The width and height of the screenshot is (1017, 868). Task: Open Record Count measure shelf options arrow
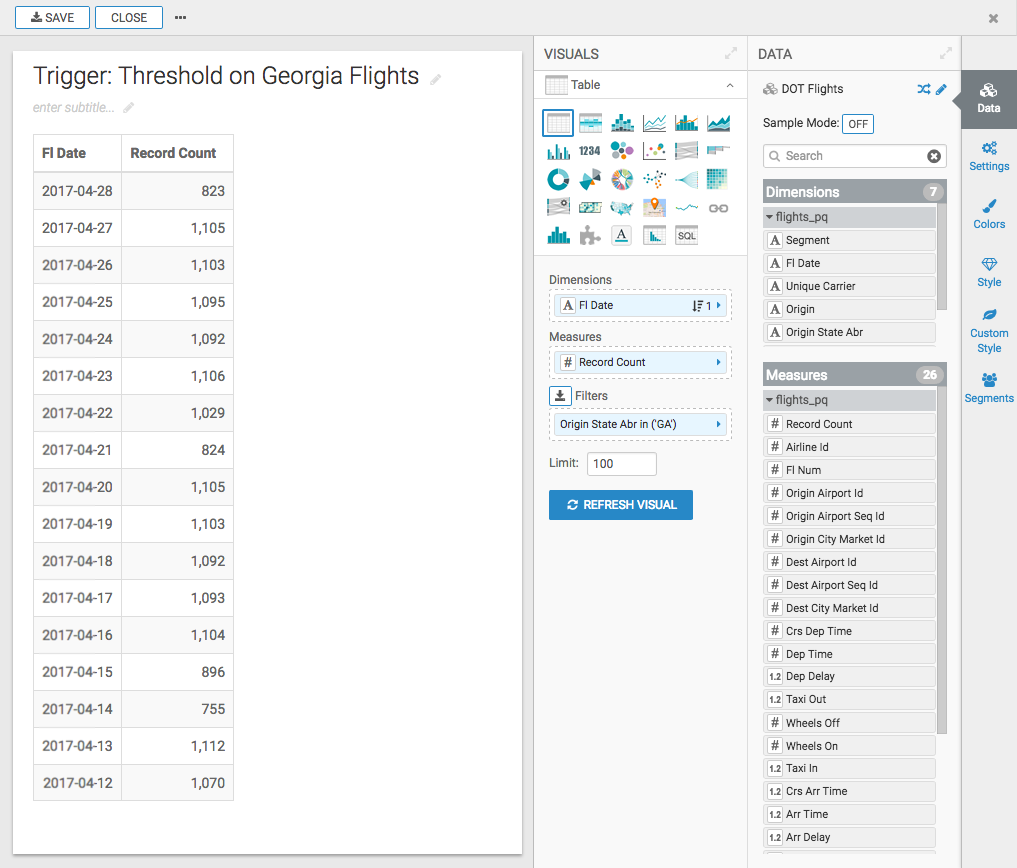(719, 362)
